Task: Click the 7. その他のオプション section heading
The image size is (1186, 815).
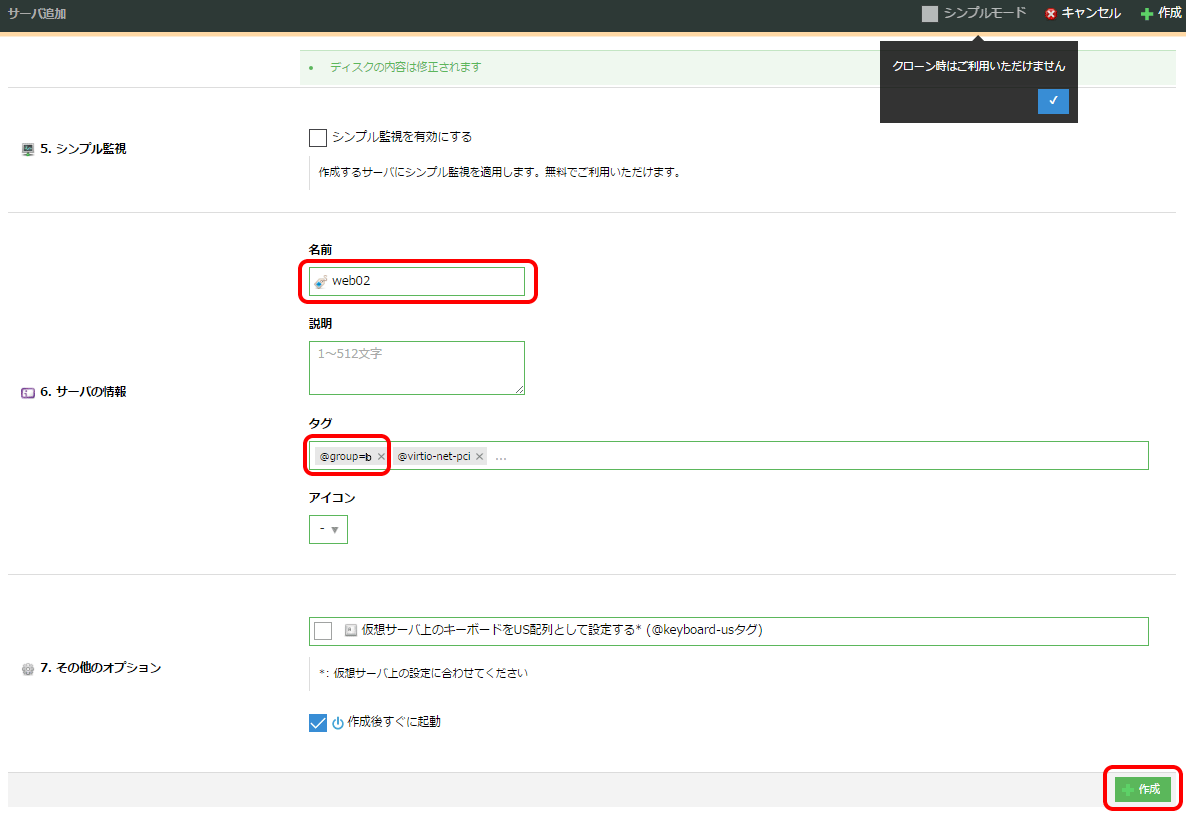Action: tap(101, 668)
